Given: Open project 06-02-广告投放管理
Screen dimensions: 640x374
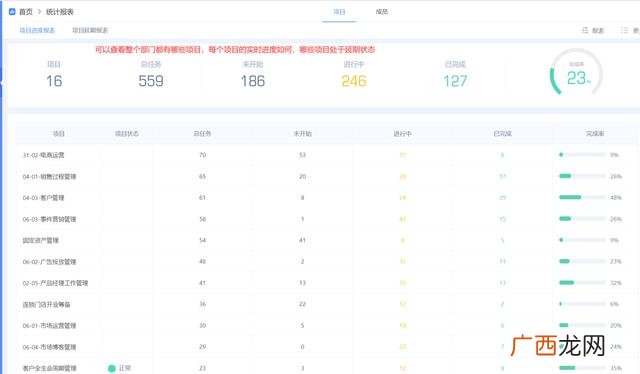Looking at the screenshot, I should pos(49,262).
